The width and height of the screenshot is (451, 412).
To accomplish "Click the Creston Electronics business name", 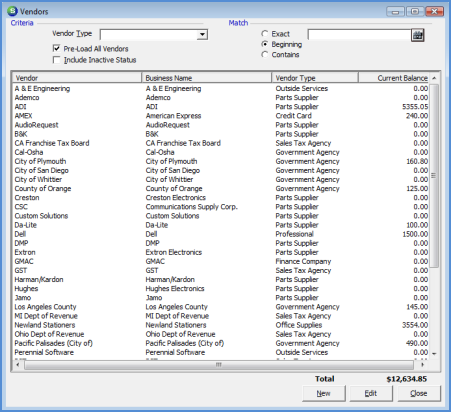I will coord(176,198).
